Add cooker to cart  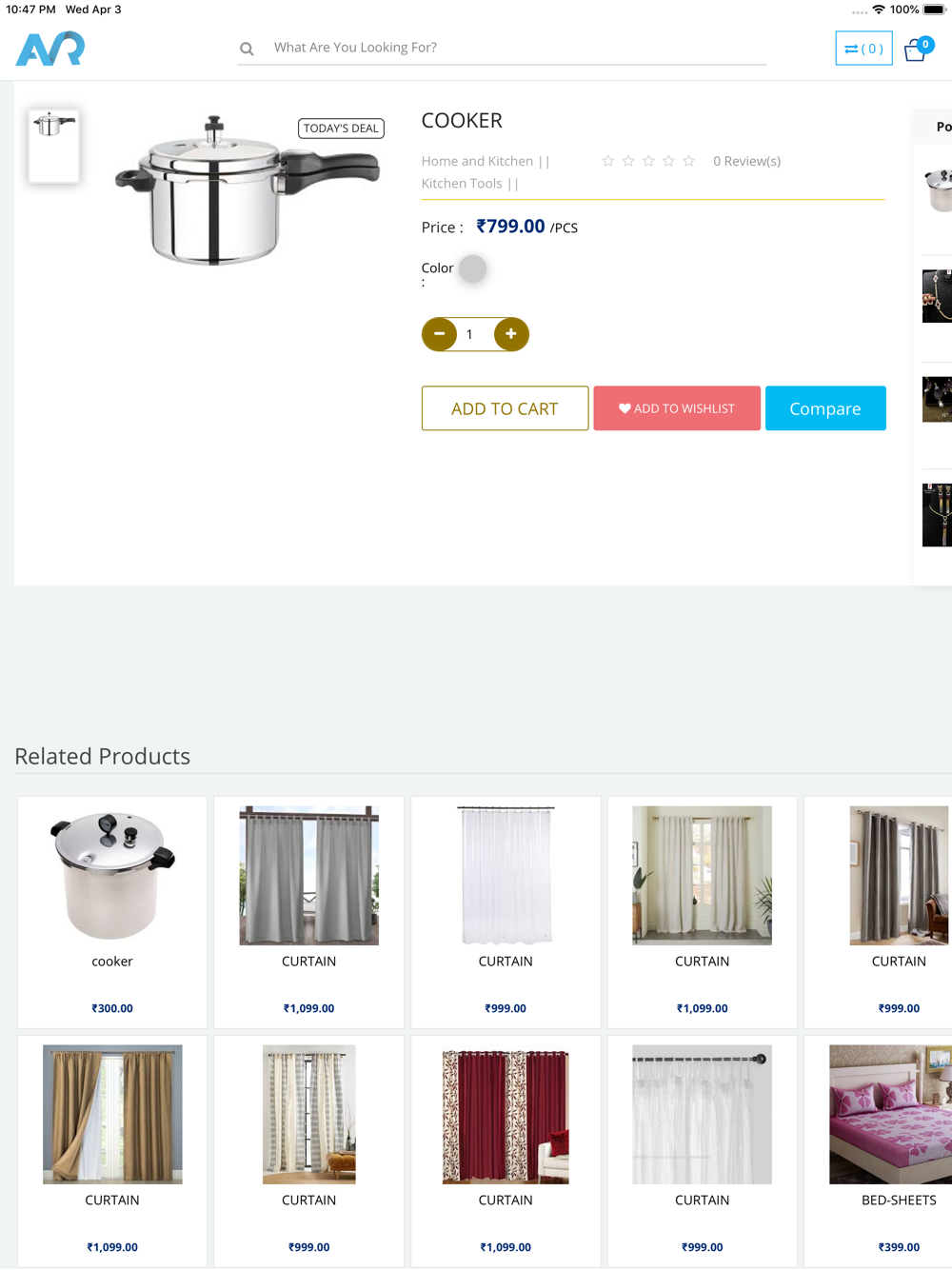(x=505, y=408)
